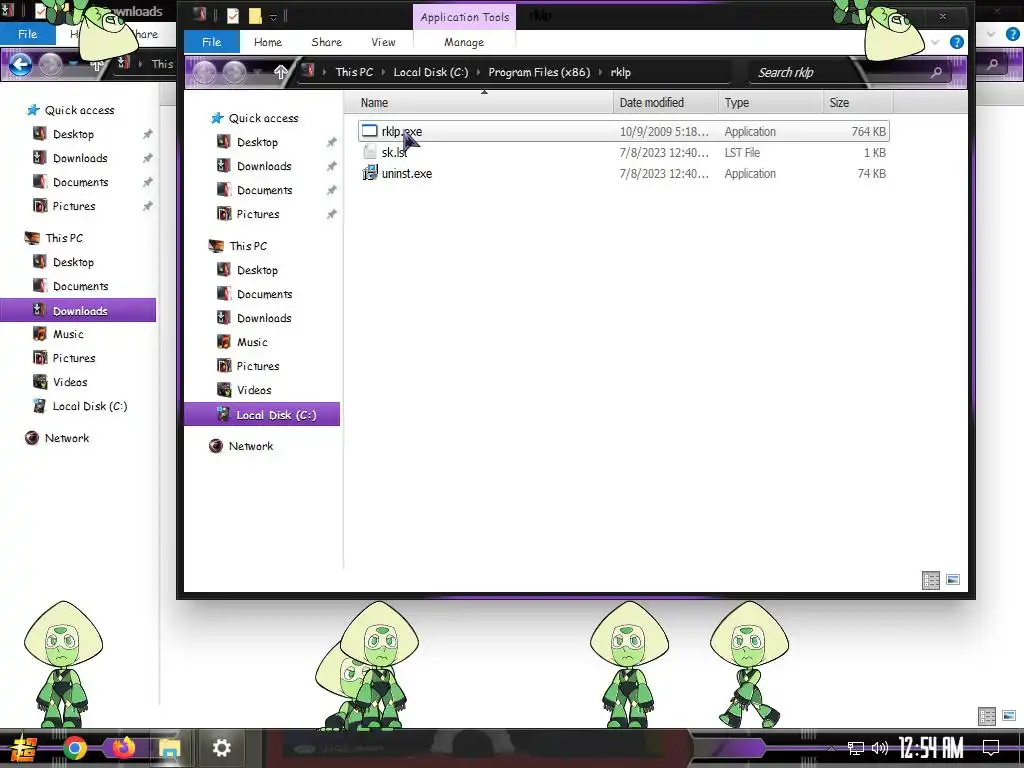Open the notification center

click(x=991, y=748)
